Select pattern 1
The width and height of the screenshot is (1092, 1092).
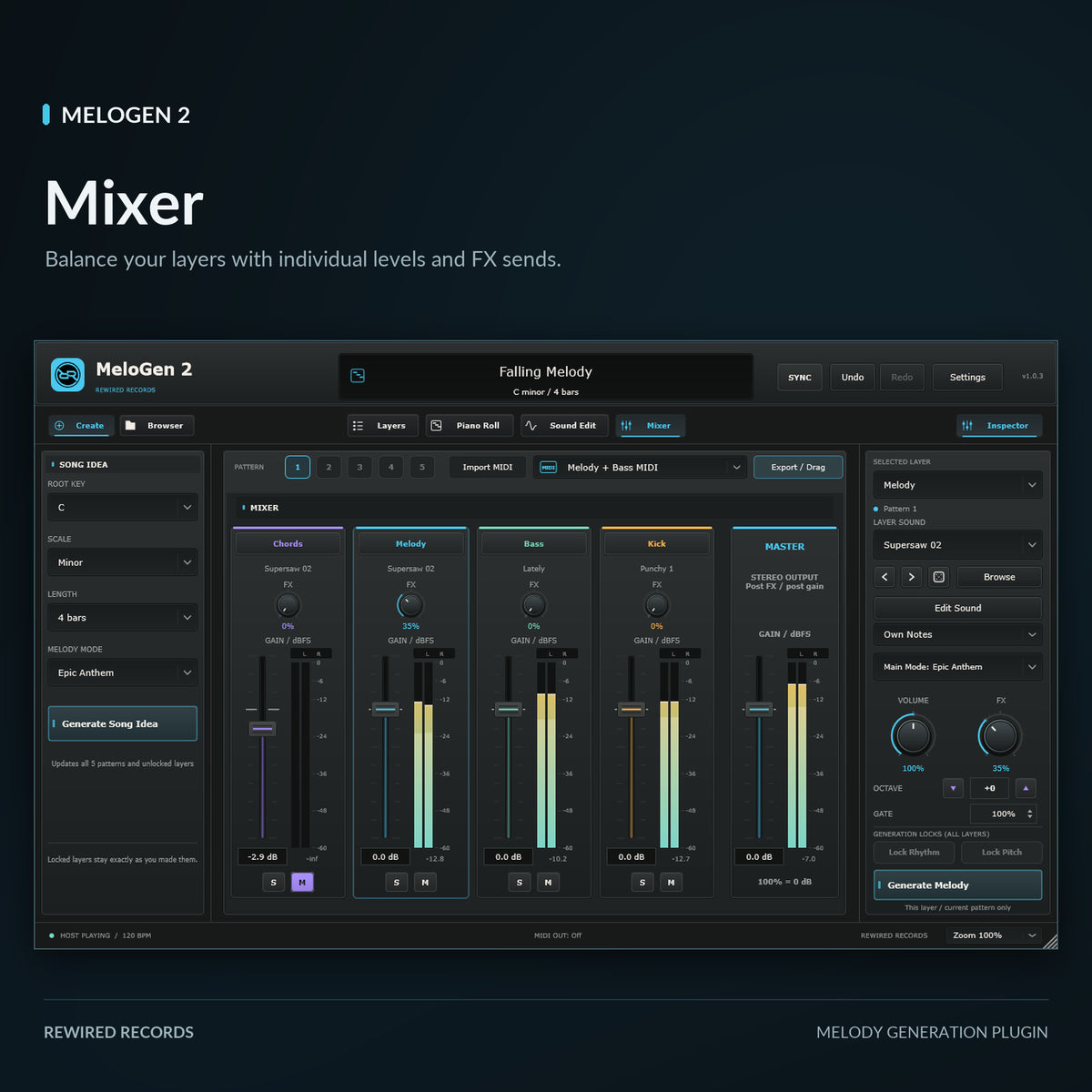coord(298,467)
